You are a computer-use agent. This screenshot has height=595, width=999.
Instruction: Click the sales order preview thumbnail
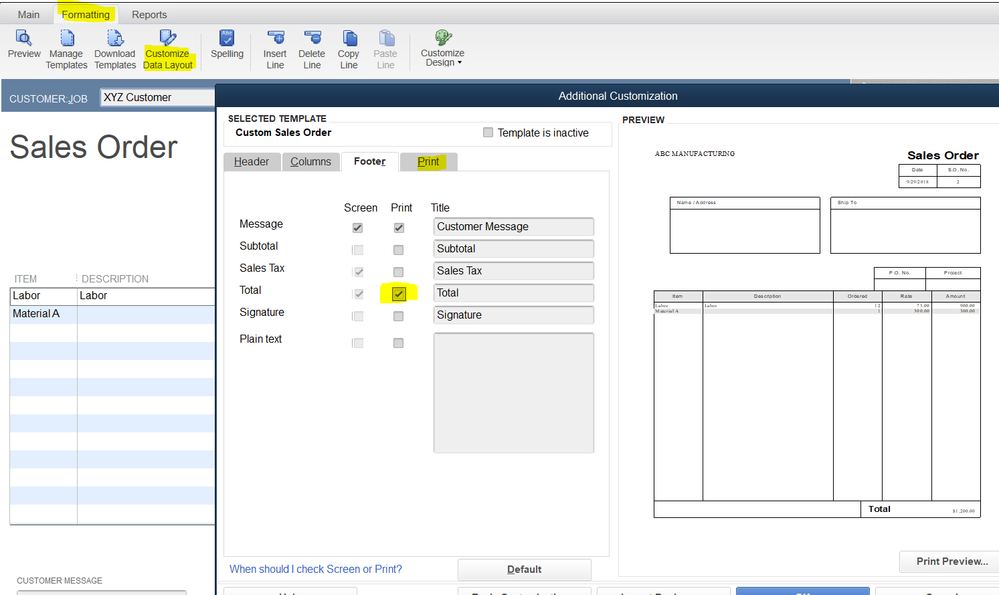pos(817,333)
